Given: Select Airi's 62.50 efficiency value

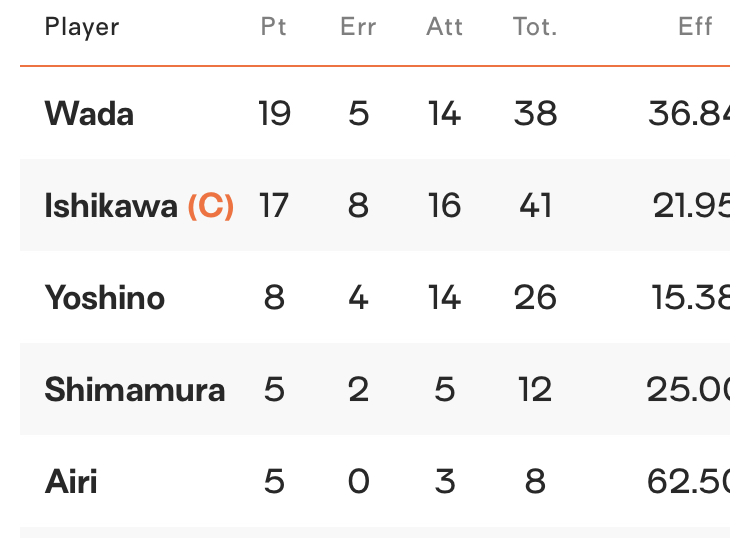Looking at the screenshot, I should point(688,481).
